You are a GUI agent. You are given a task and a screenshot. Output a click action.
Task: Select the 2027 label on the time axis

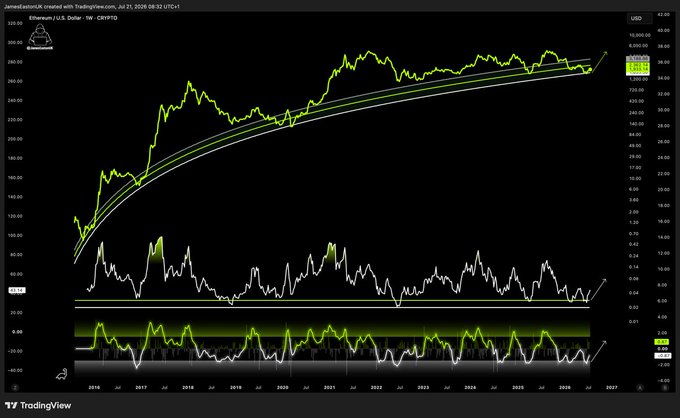(611, 387)
